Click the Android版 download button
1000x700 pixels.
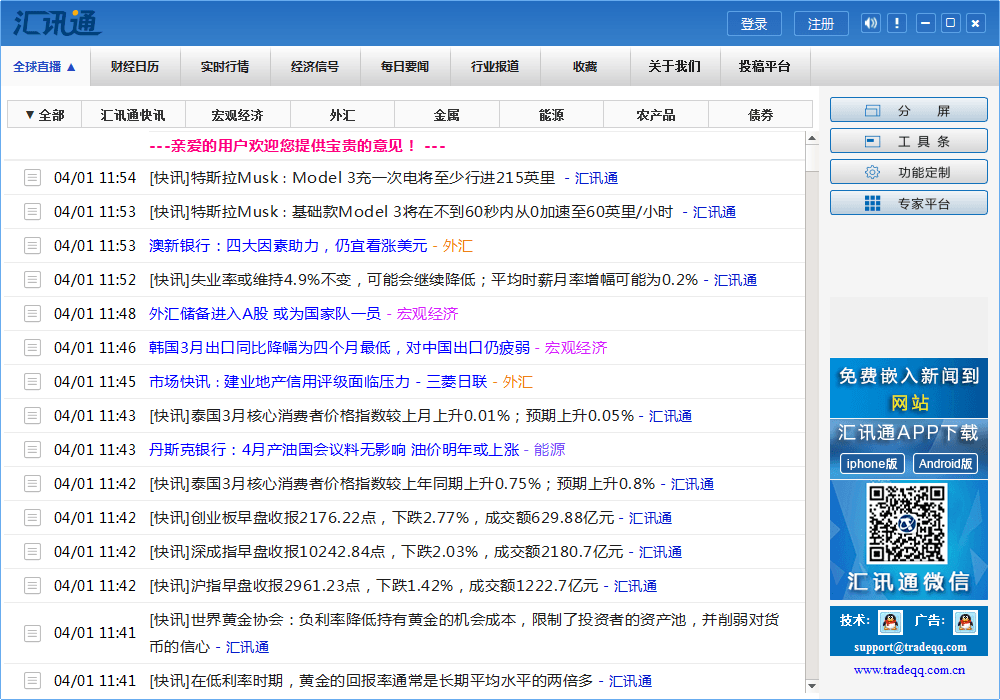945,463
